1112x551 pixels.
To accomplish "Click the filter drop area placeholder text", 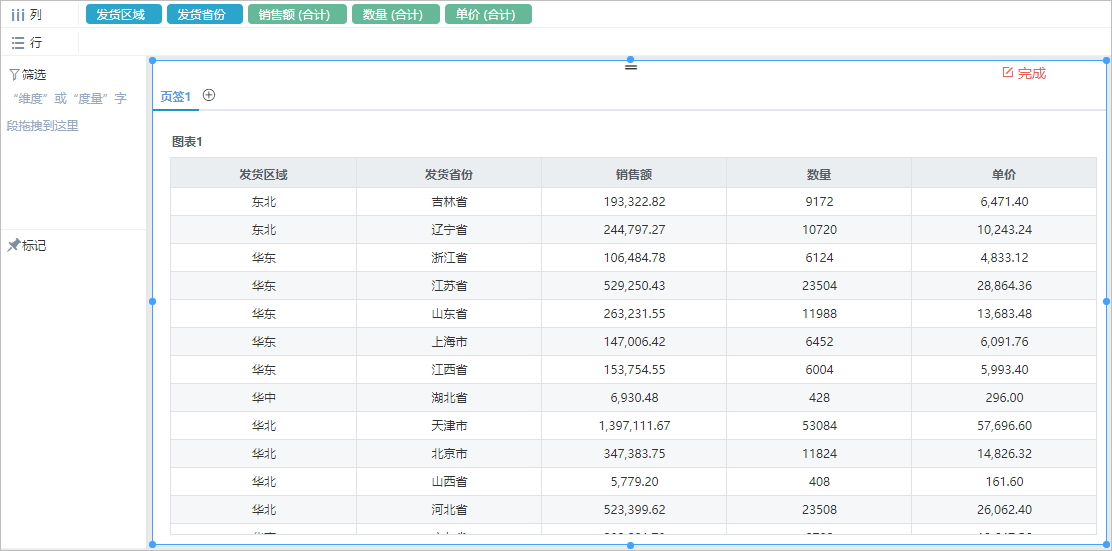I will 70,112.
